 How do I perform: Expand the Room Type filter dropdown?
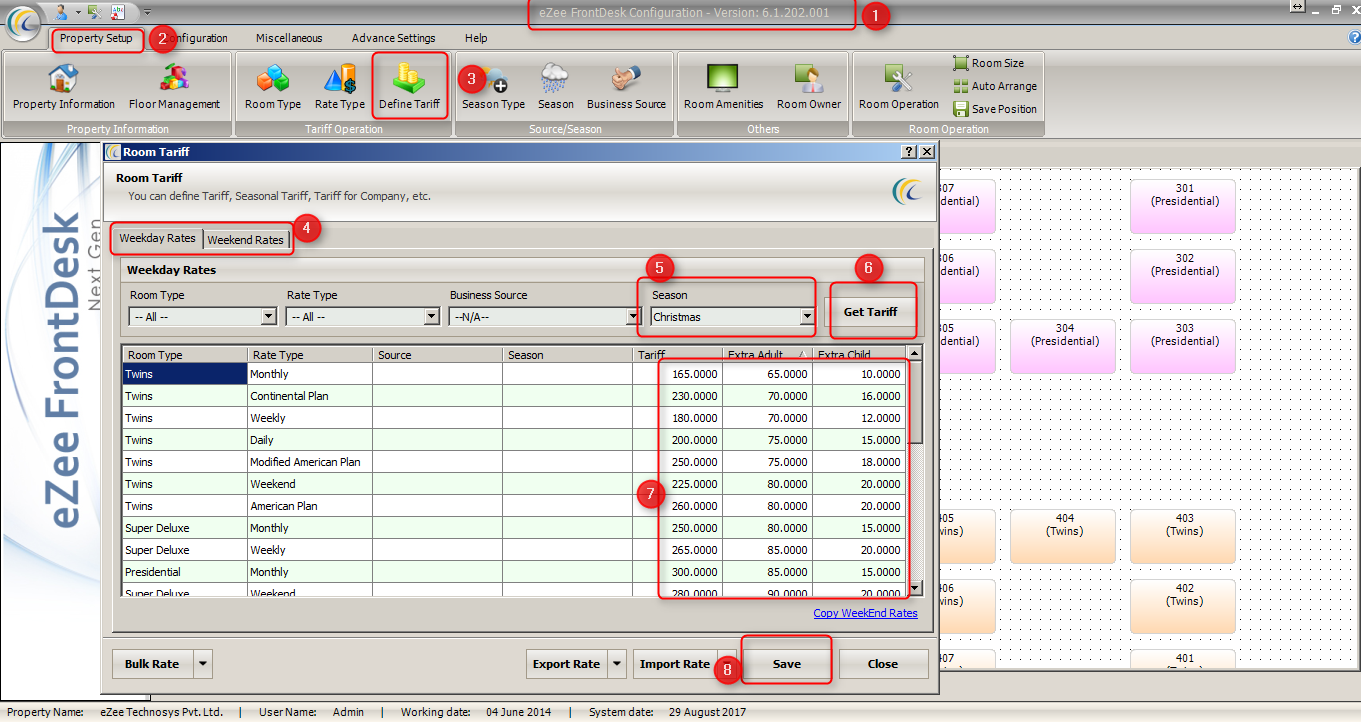(x=268, y=317)
